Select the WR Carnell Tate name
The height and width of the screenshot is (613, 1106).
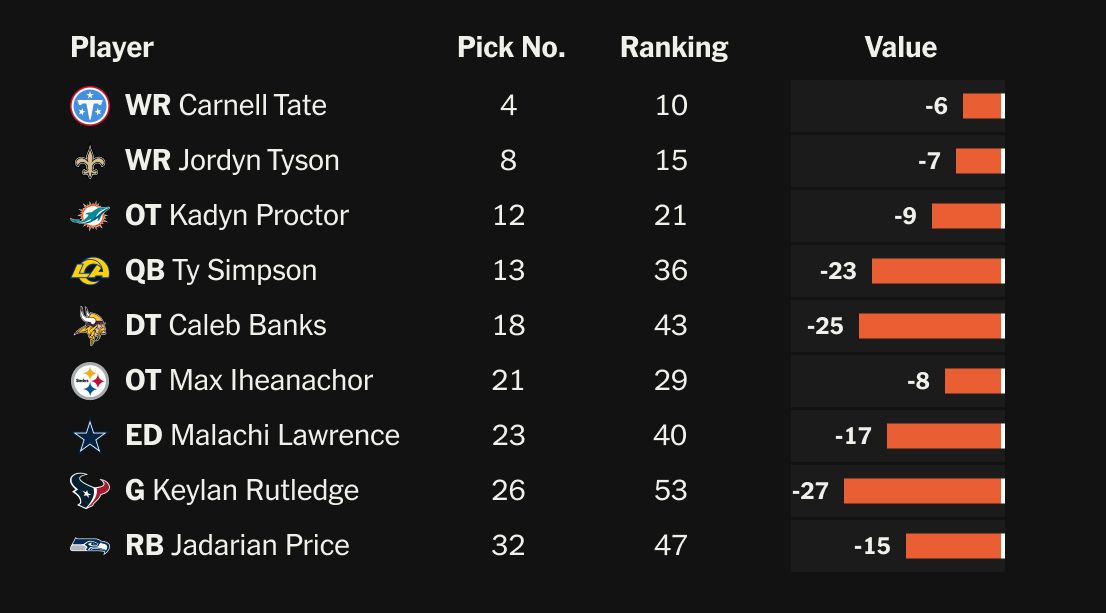coord(226,106)
